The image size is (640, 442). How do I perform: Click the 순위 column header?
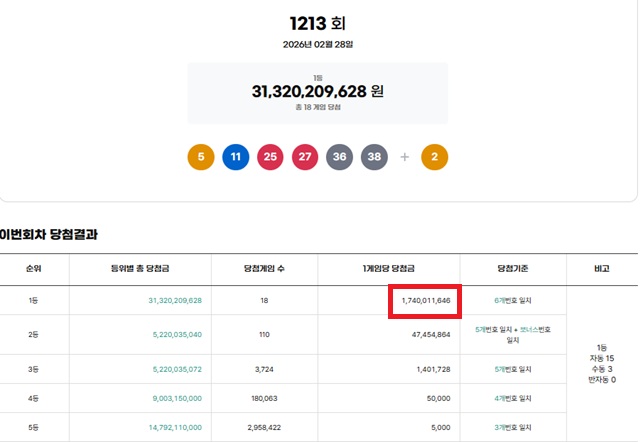tap(33, 269)
